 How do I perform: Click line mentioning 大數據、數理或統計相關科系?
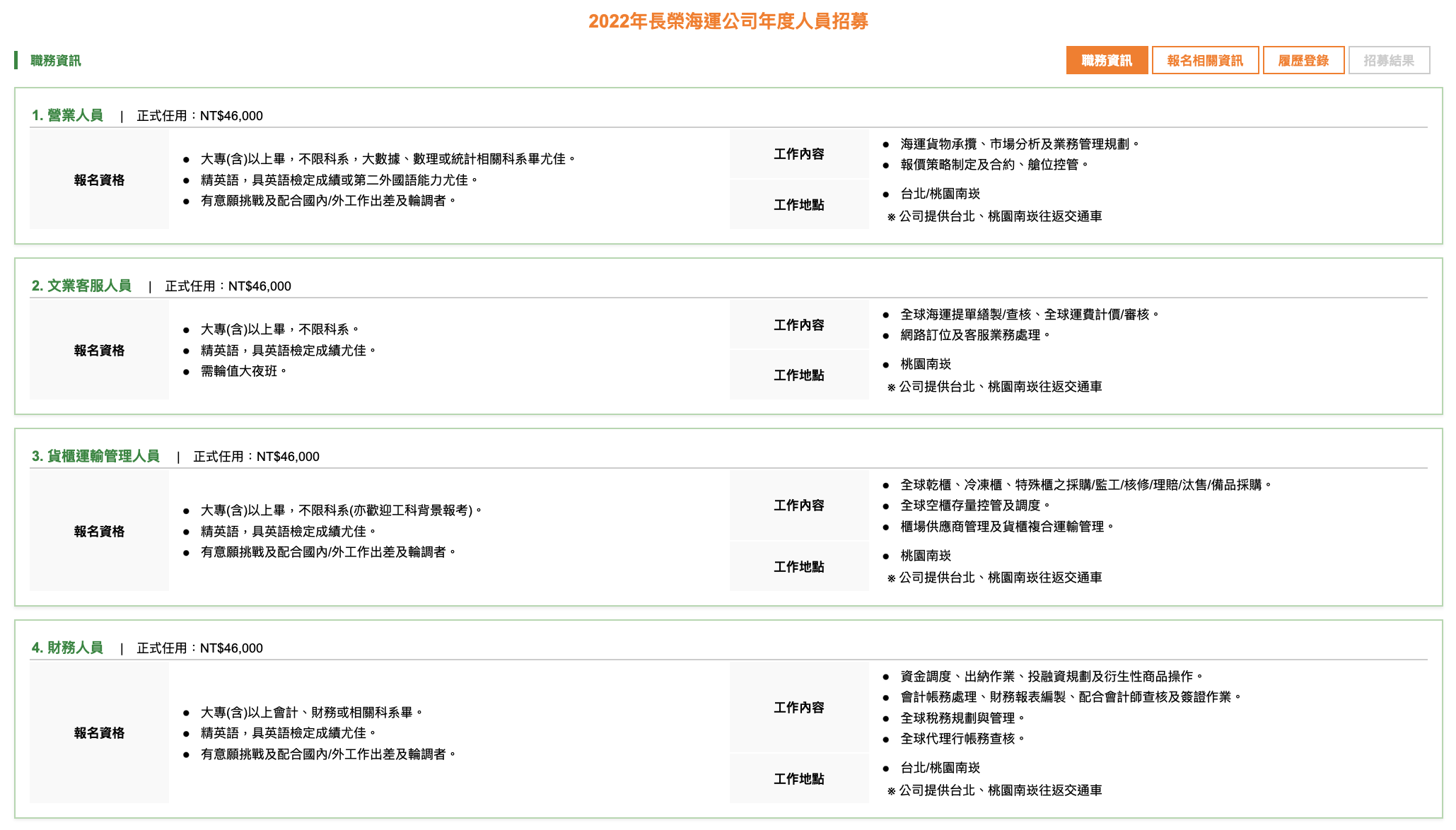coord(388,159)
